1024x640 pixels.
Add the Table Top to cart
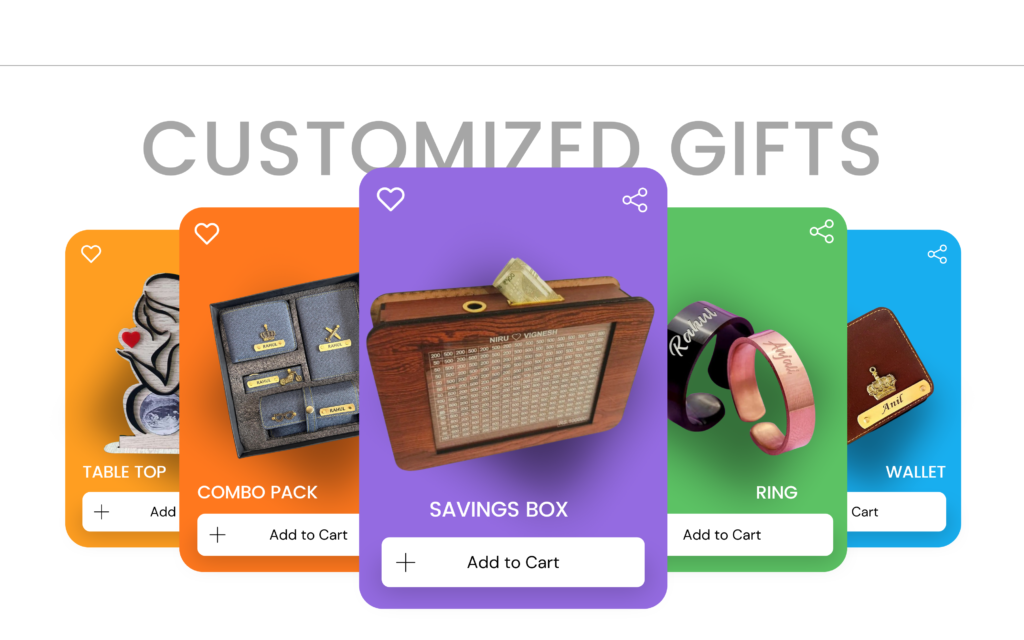pyautogui.click(x=131, y=512)
